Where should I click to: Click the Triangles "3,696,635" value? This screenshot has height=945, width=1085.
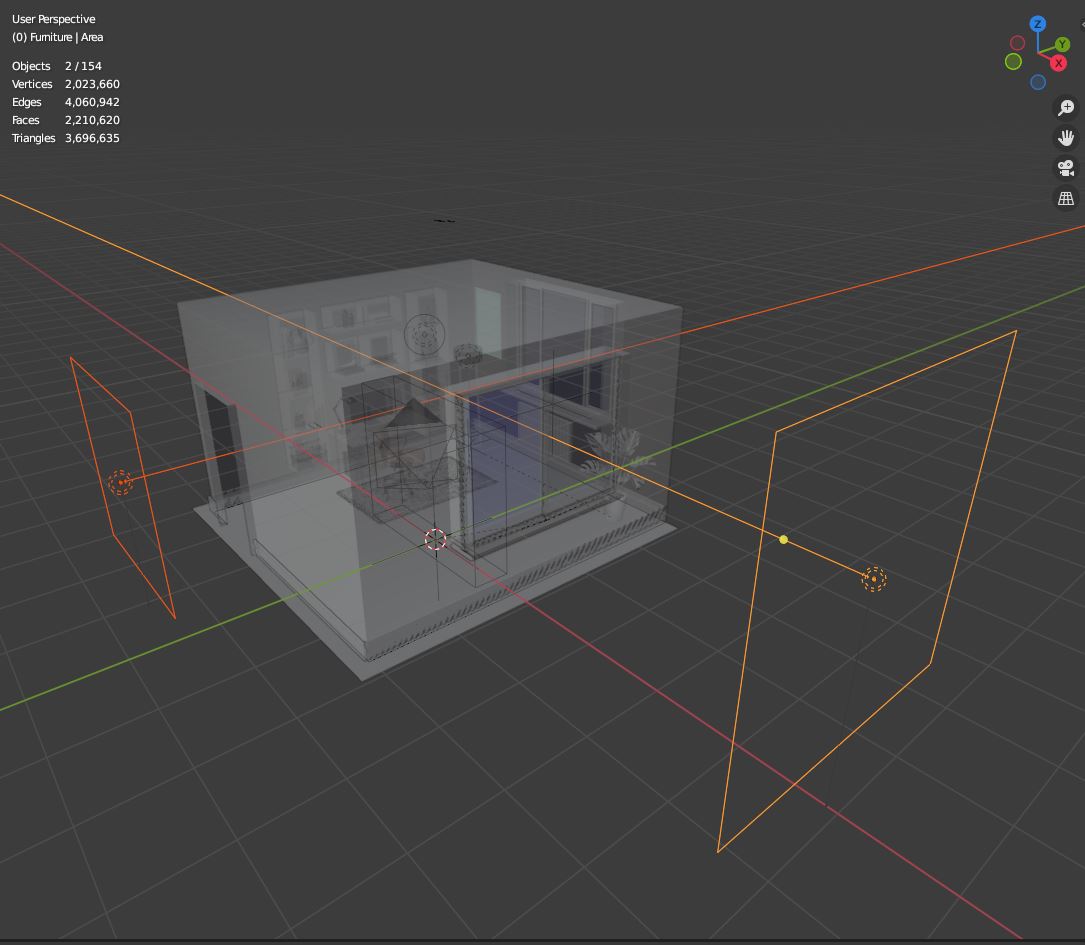coord(92,138)
